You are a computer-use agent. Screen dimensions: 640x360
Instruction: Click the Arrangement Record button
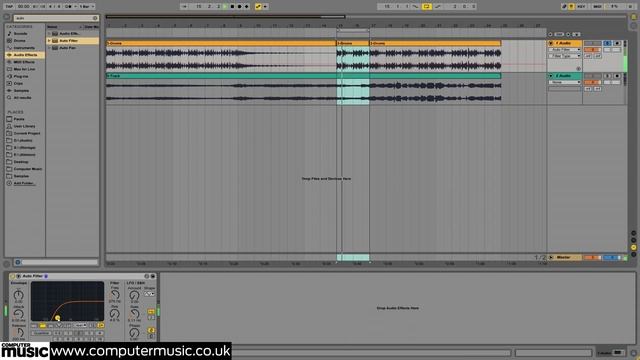240,7
